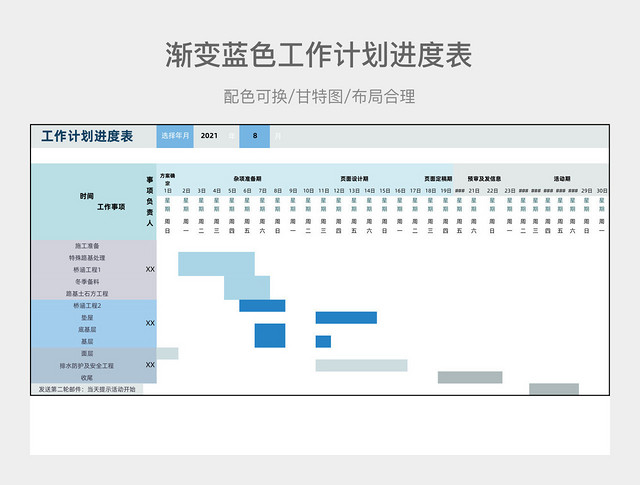Select the 底基层 task row
Image resolution: width=640 pixels, height=485 pixels.
pos(87,329)
